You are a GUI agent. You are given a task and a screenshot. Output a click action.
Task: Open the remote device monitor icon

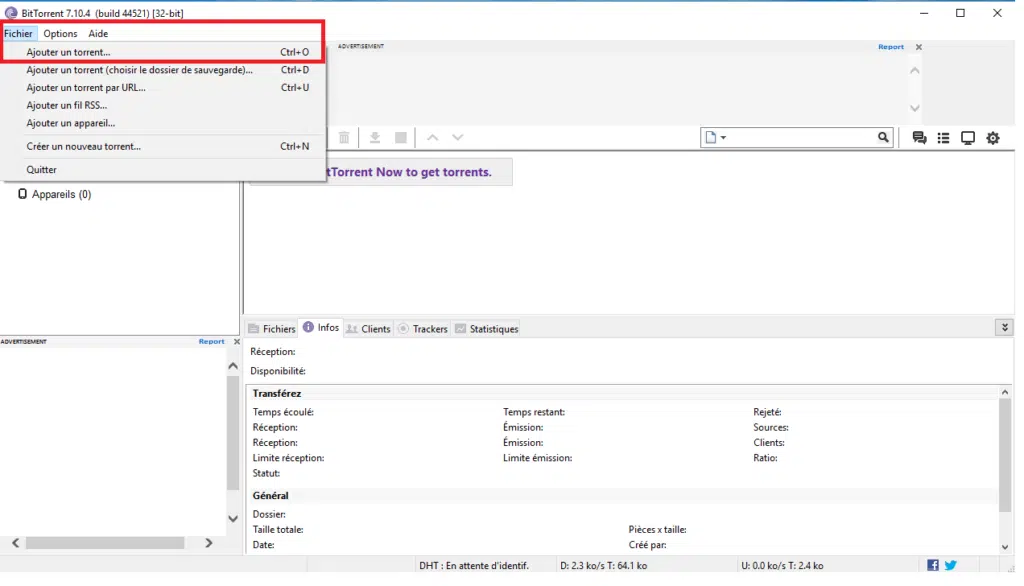click(x=968, y=138)
